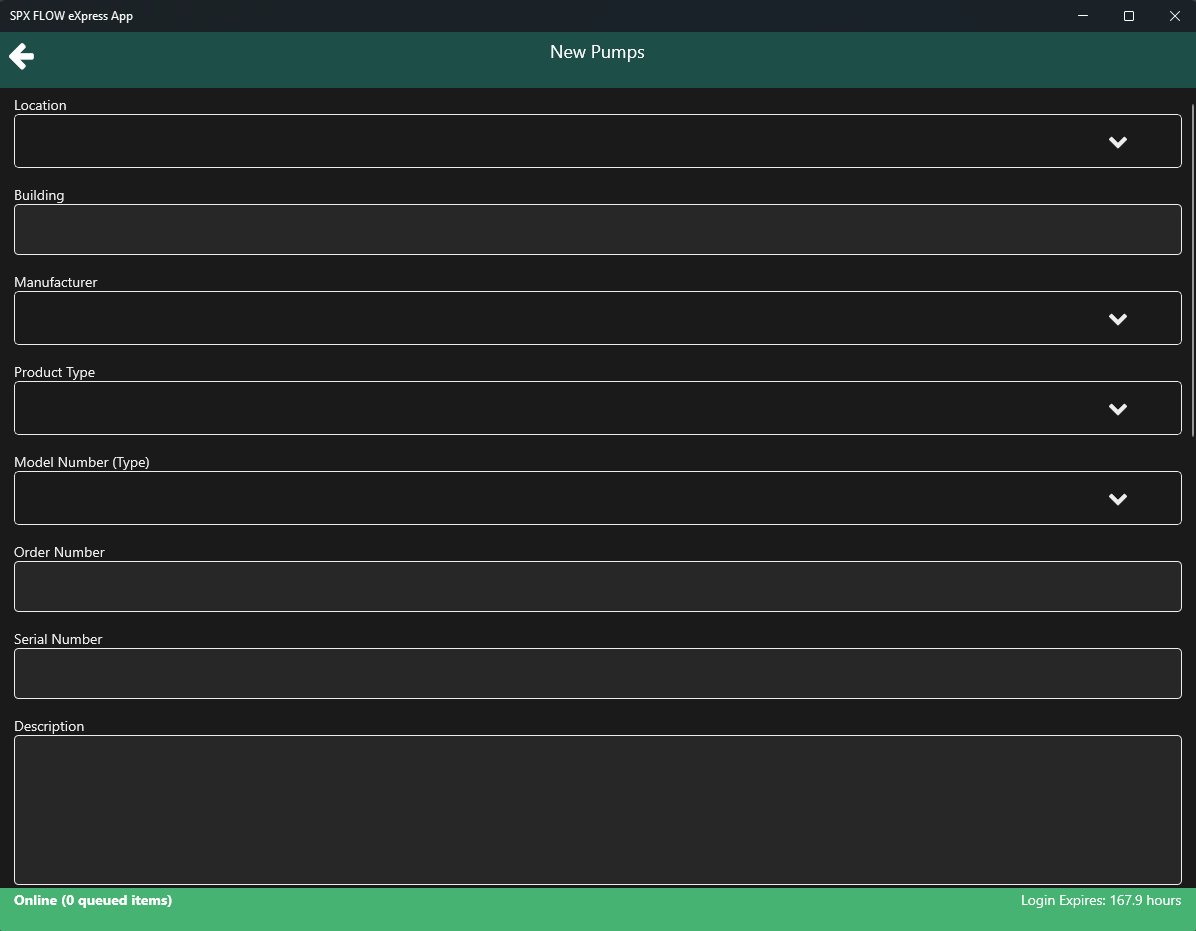Maximize the SPX FLOW eXpress App window

pos(1129,16)
